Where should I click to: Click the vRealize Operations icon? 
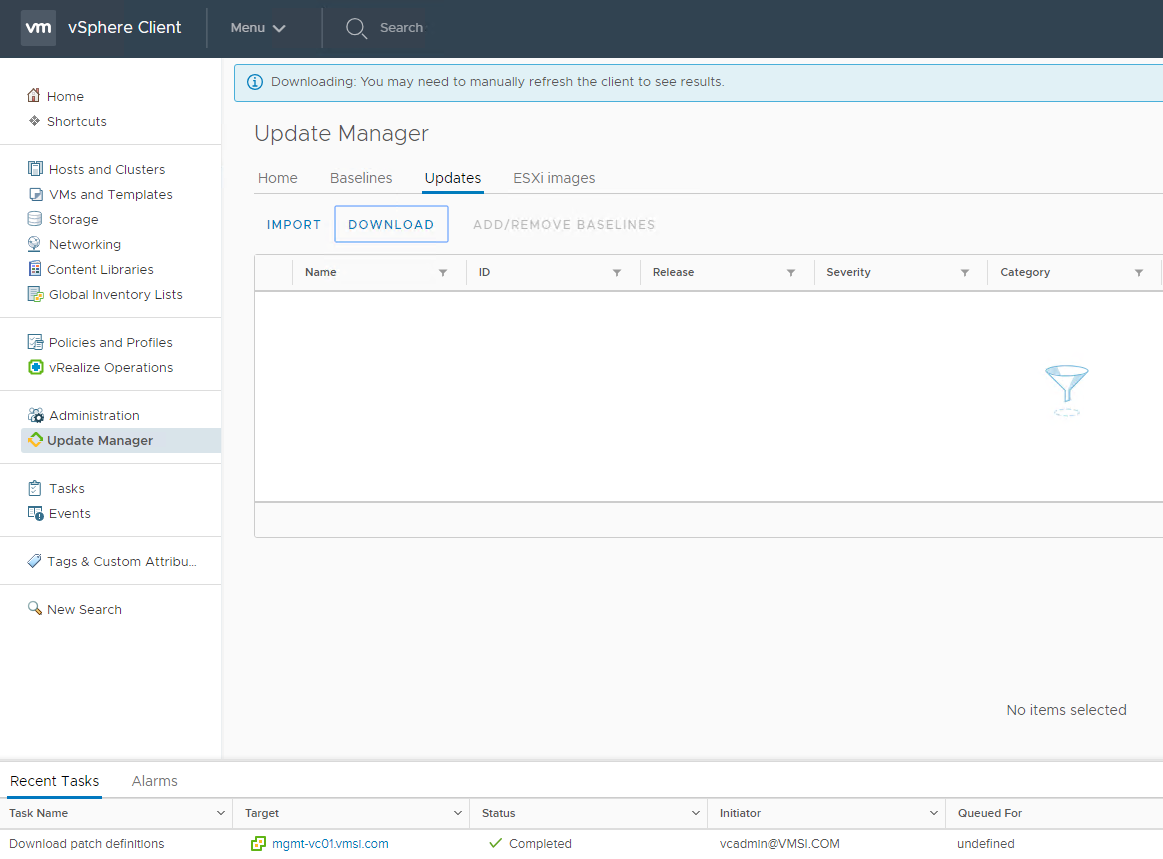click(x=36, y=367)
